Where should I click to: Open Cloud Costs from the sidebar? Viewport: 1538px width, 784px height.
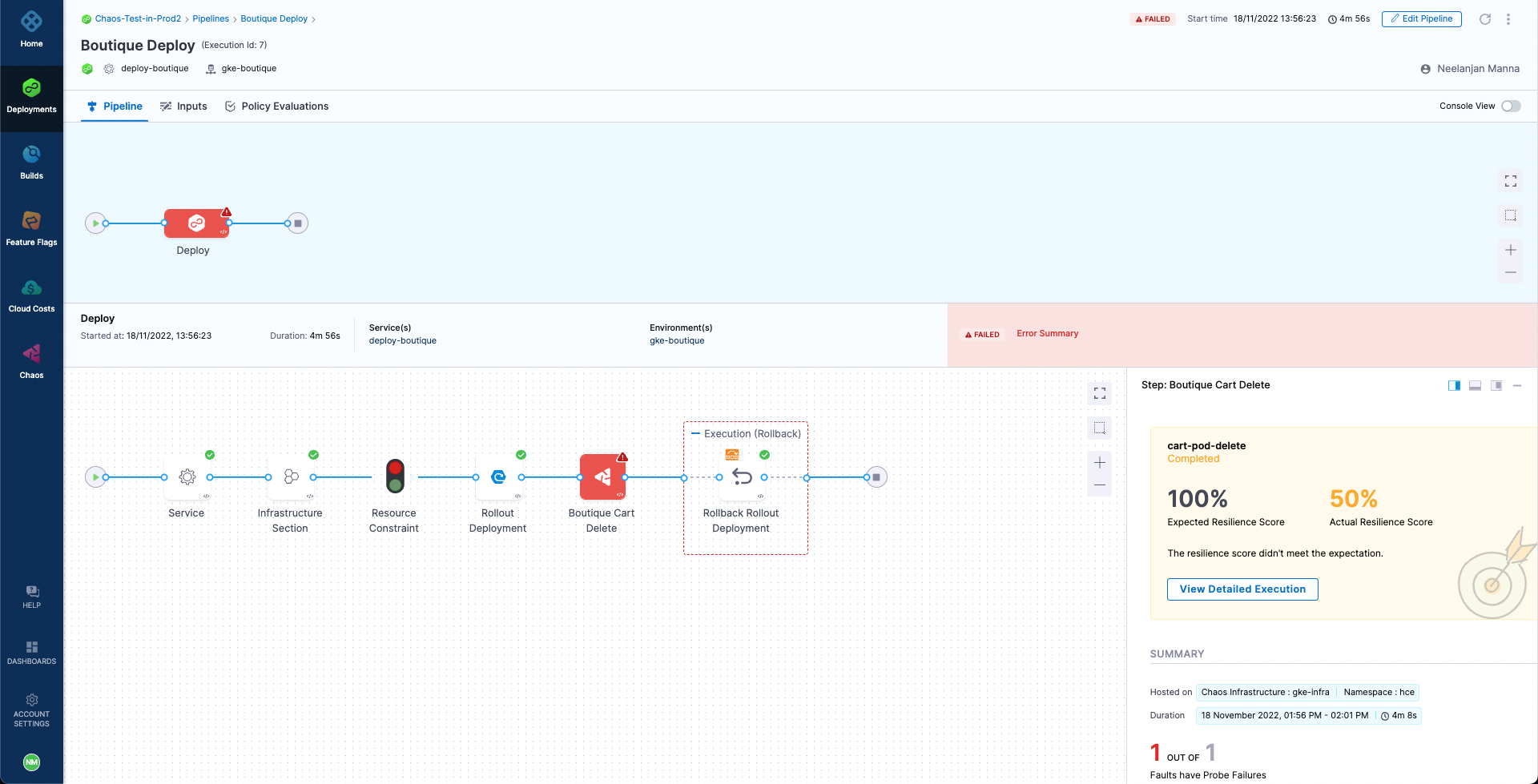coord(31,293)
